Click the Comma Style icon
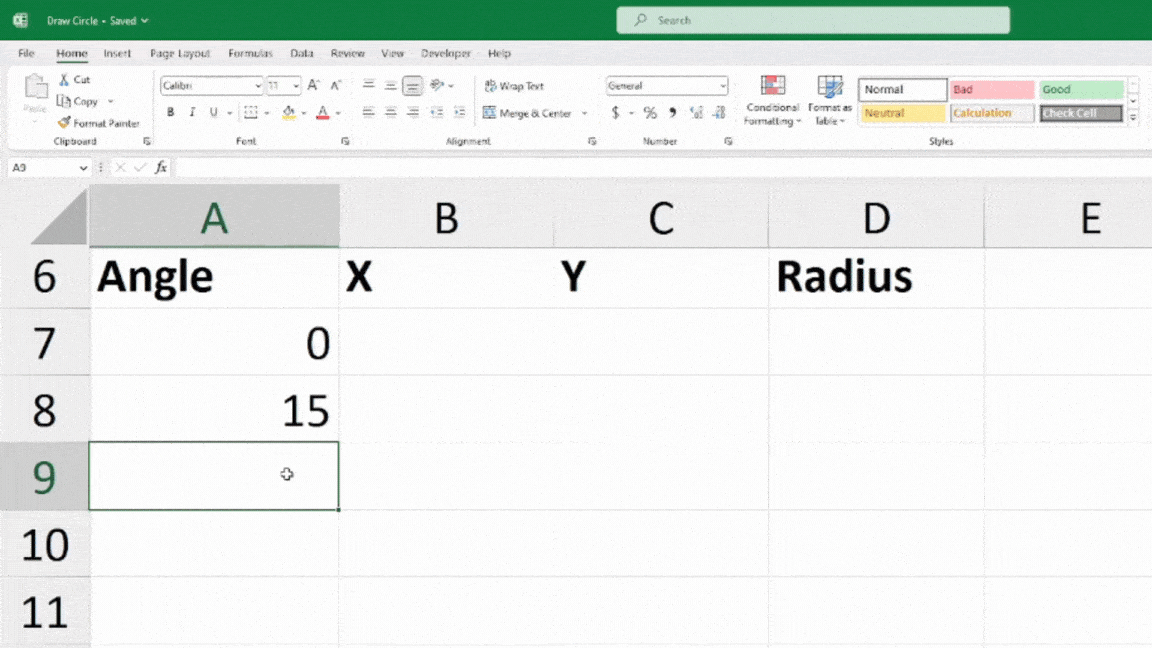 [670, 112]
